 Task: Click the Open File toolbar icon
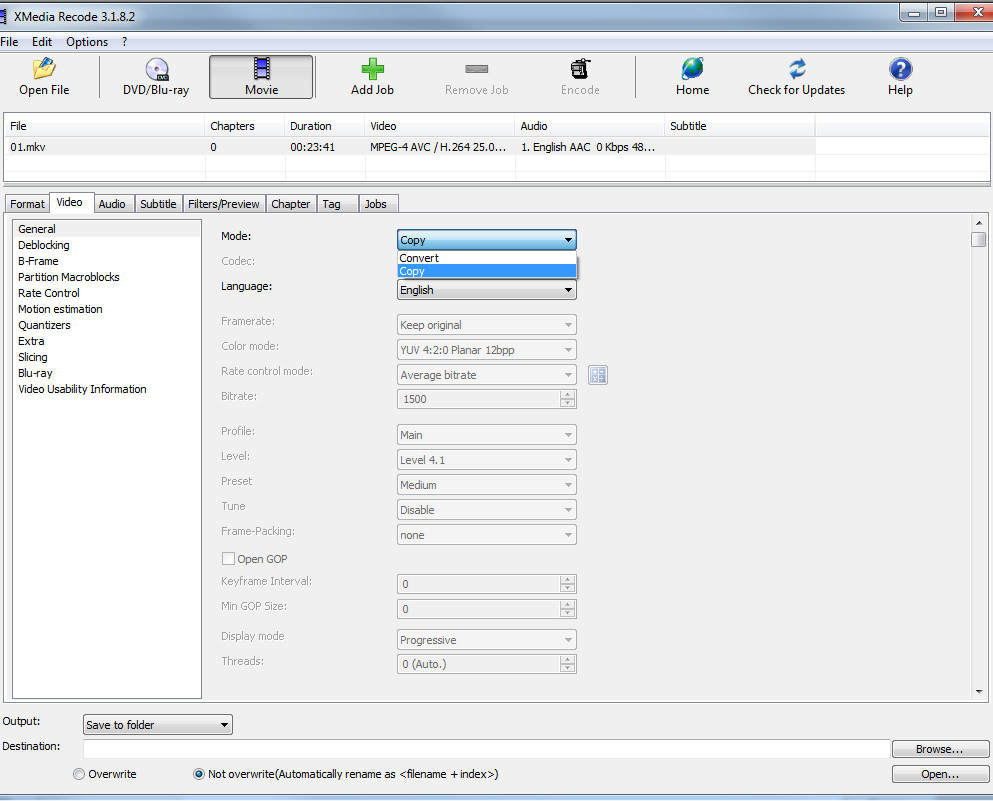coord(44,68)
